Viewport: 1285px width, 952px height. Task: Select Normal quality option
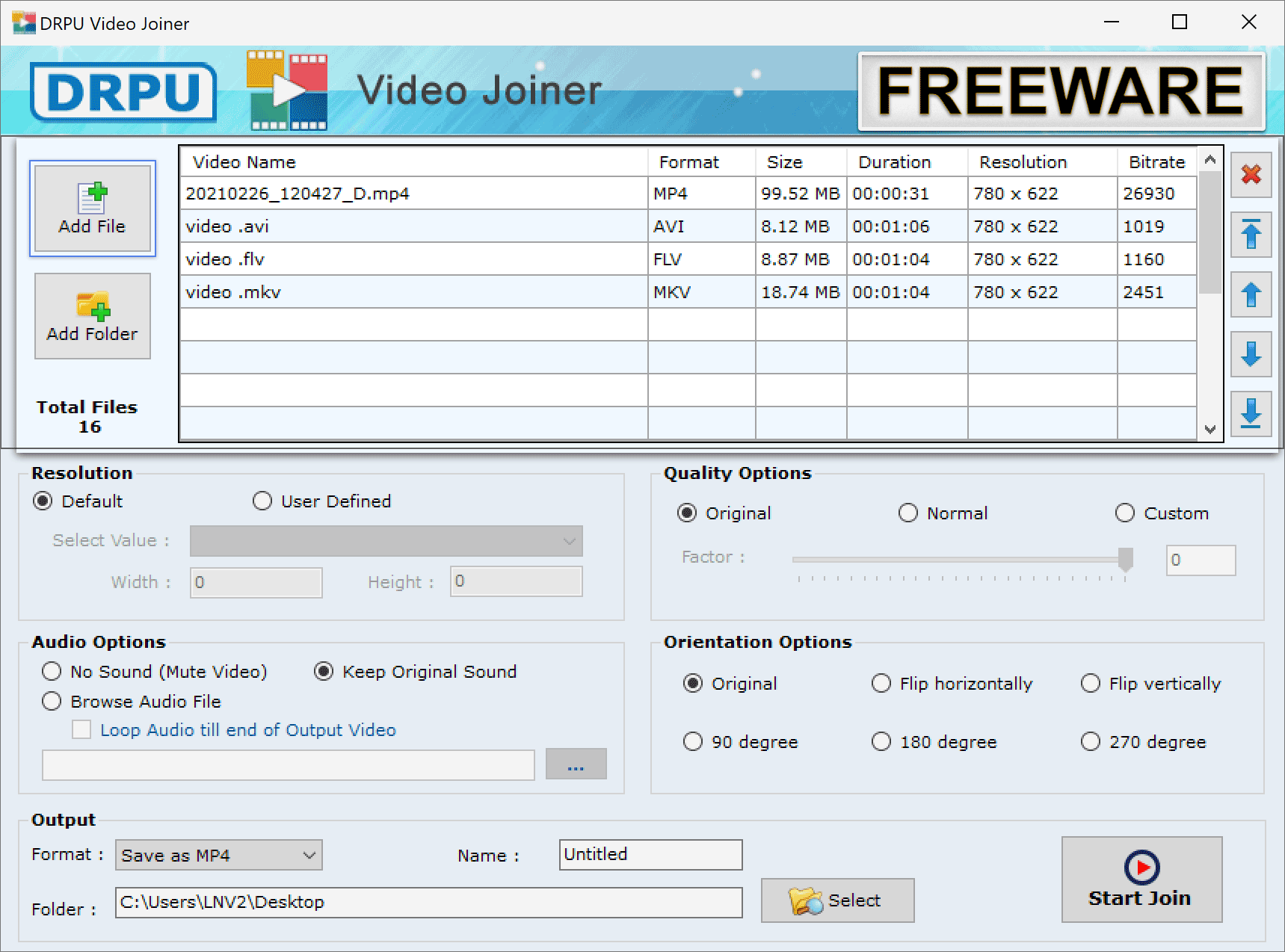pyautogui.click(x=908, y=513)
